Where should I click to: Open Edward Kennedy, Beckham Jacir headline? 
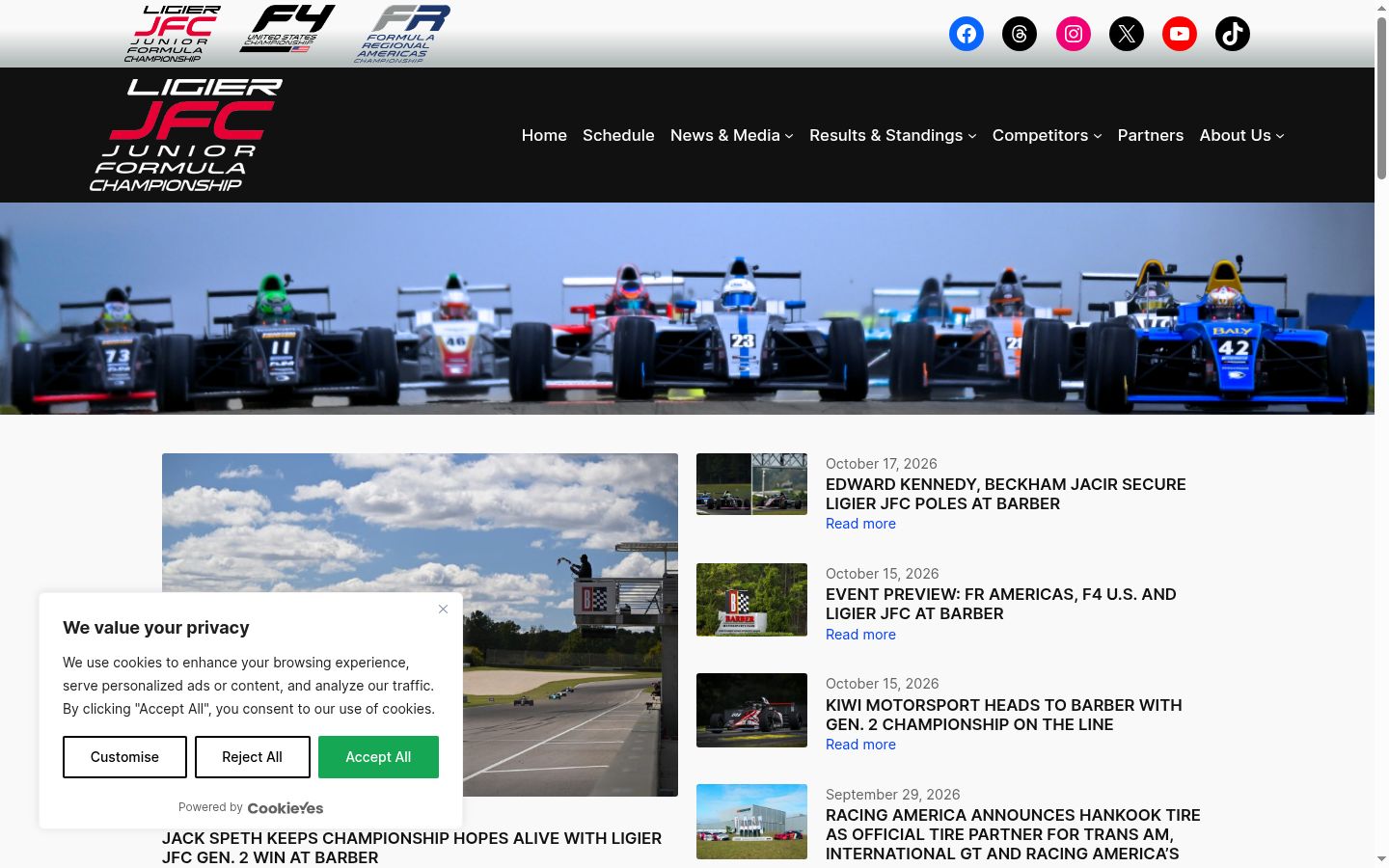click(1006, 494)
